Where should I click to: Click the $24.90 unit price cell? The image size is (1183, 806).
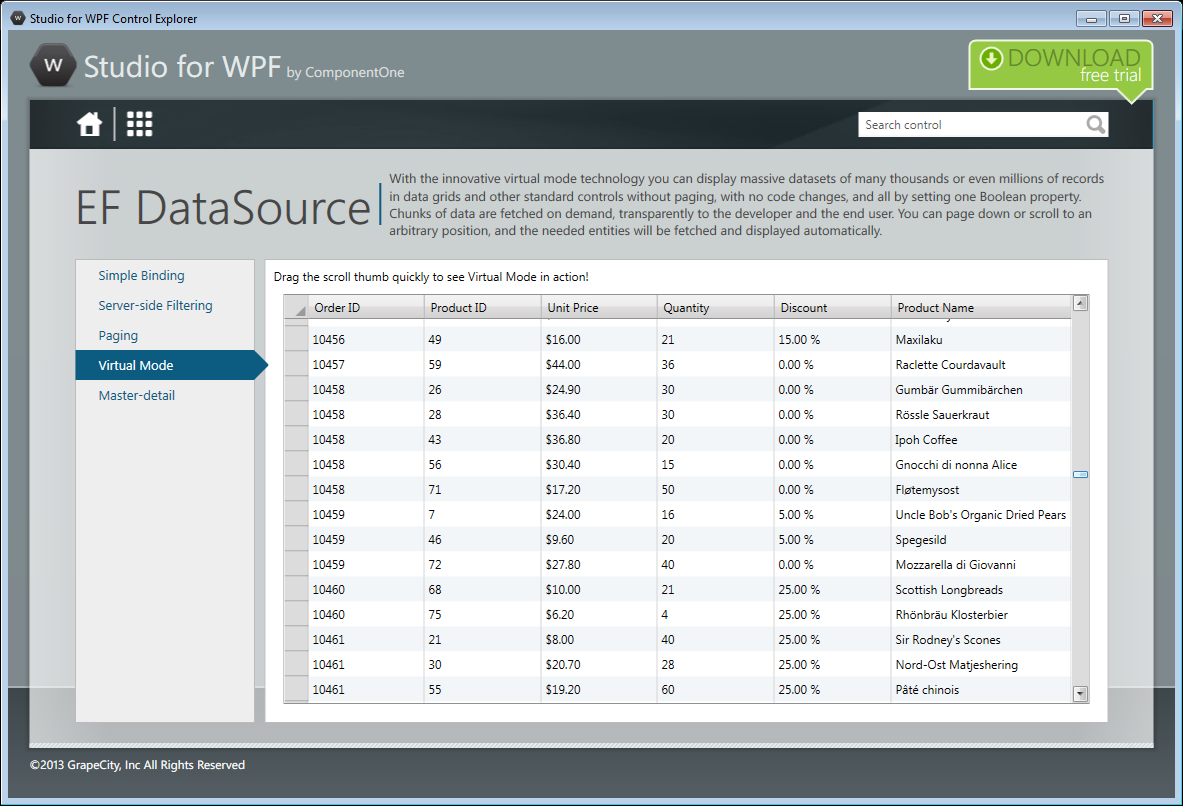(x=600, y=389)
